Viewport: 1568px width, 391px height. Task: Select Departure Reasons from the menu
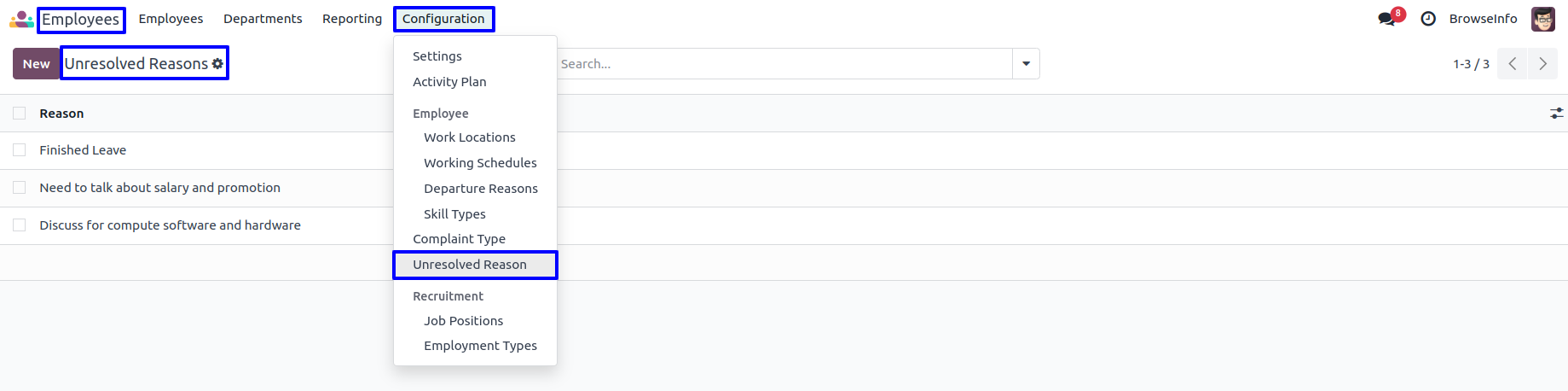(481, 189)
